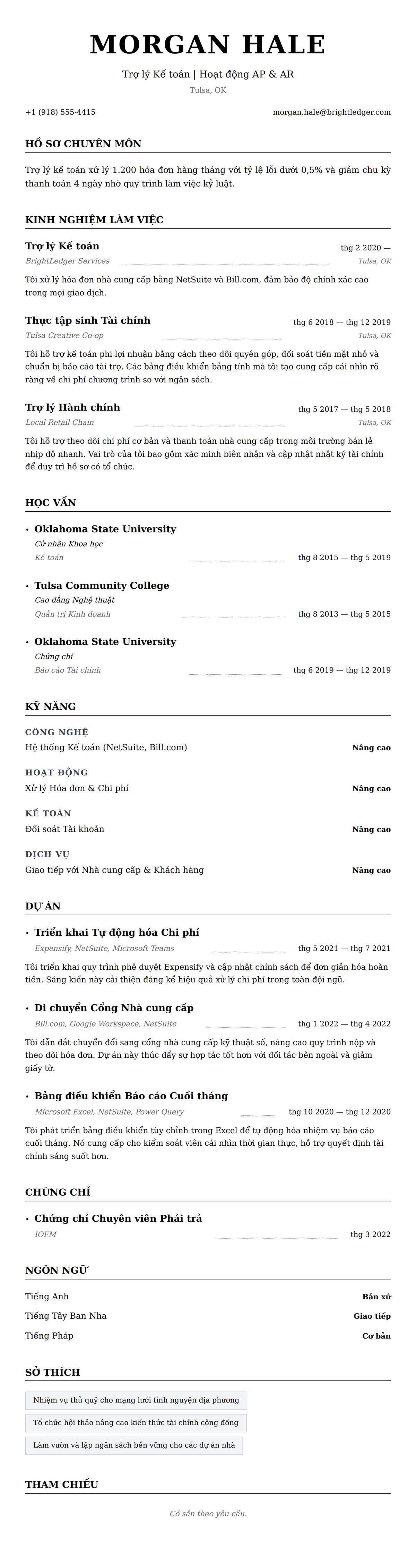The height and width of the screenshot is (1568, 416).
Task: Click the Trợ lý Hành chính job title
Action: coord(72,408)
